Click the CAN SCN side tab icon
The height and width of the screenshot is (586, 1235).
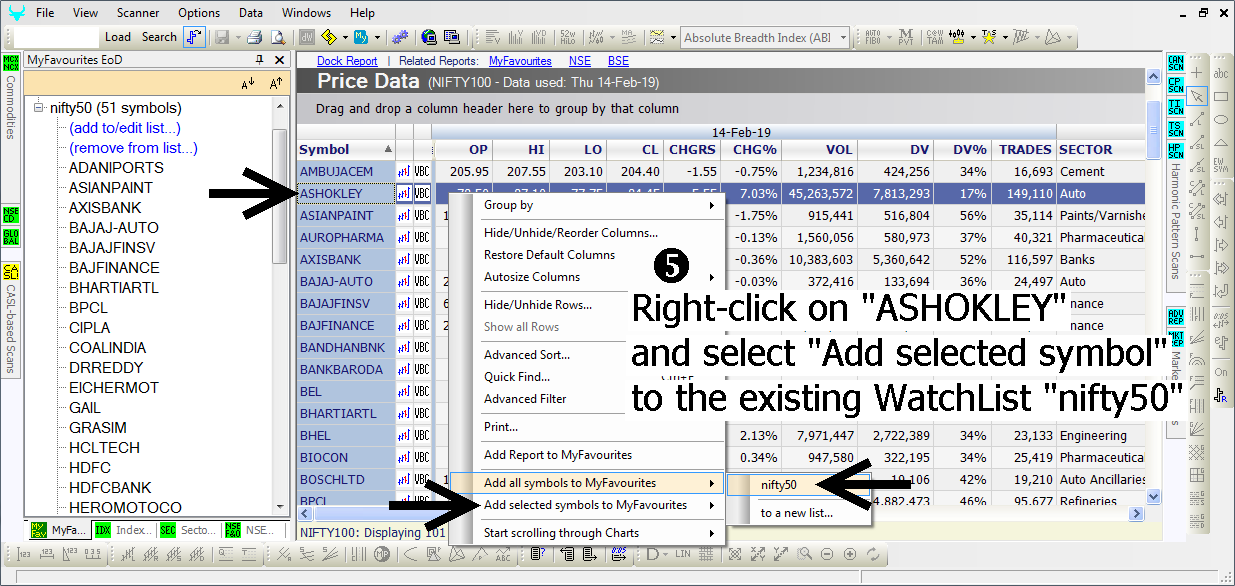[1175, 64]
